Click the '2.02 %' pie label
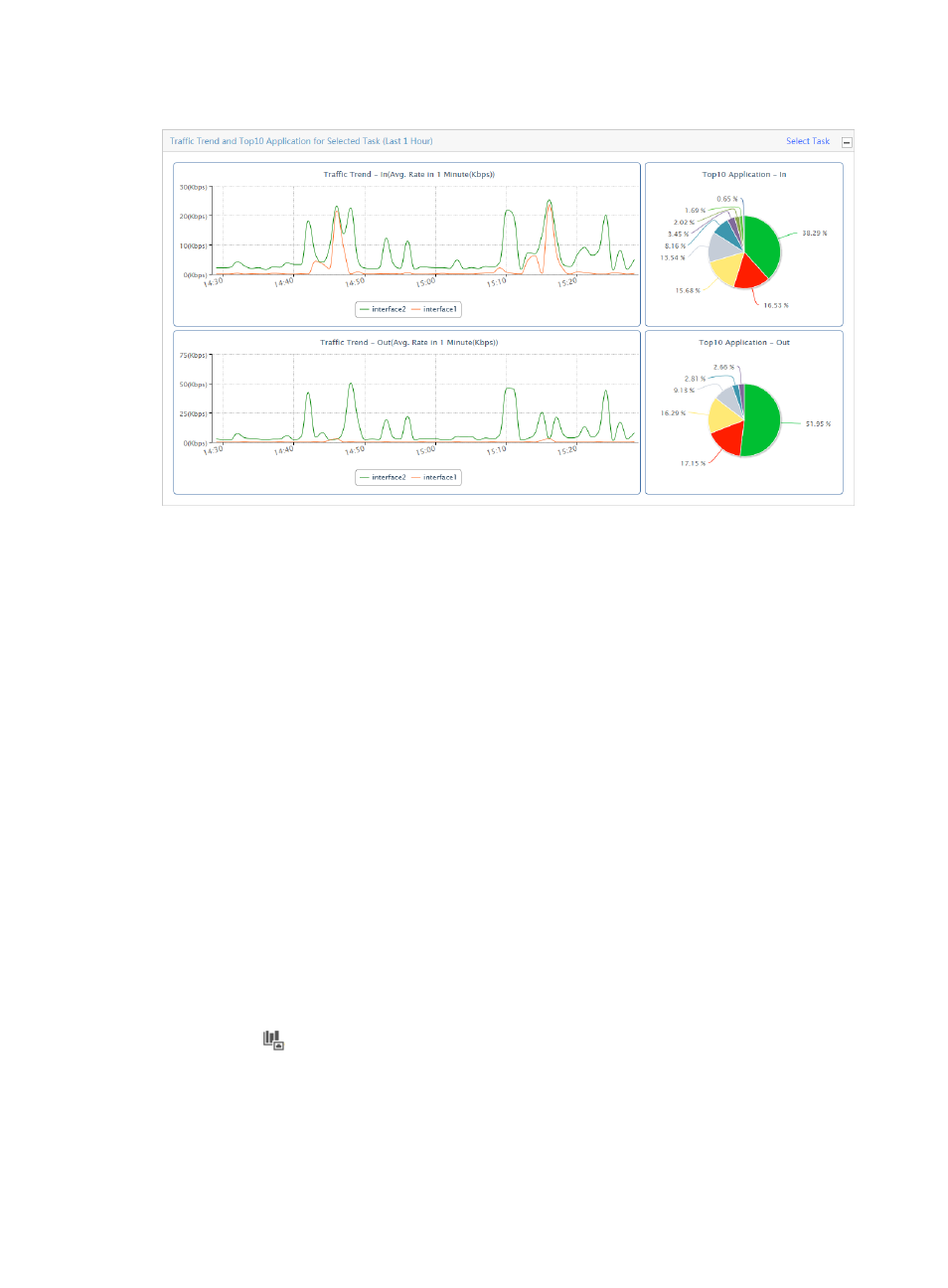Image resolution: width=948 pixels, height=1288 pixels. point(684,222)
